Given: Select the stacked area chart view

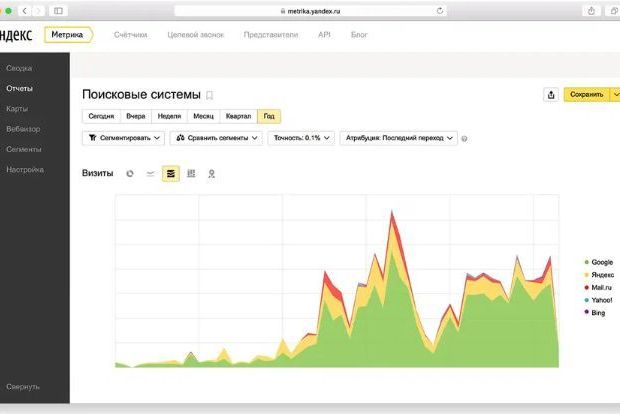Looking at the screenshot, I should [x=171, y=174].
